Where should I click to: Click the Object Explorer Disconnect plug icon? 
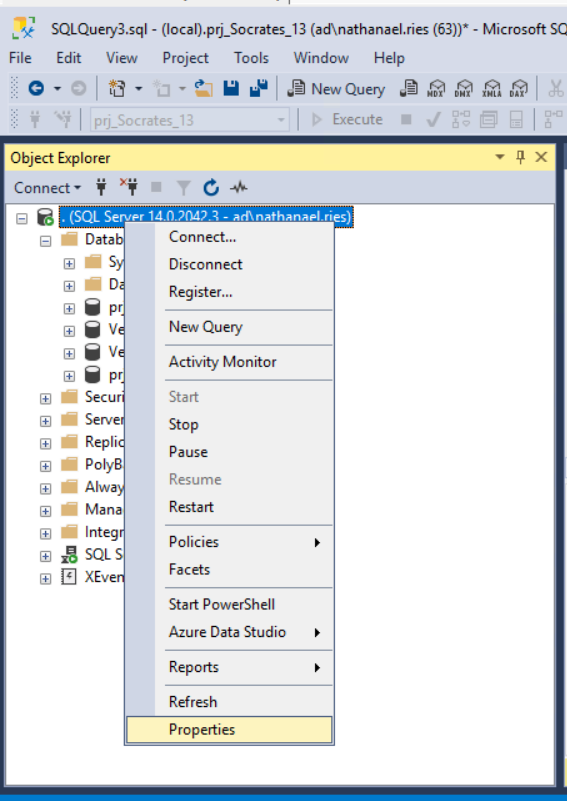(x=129, y=187)
